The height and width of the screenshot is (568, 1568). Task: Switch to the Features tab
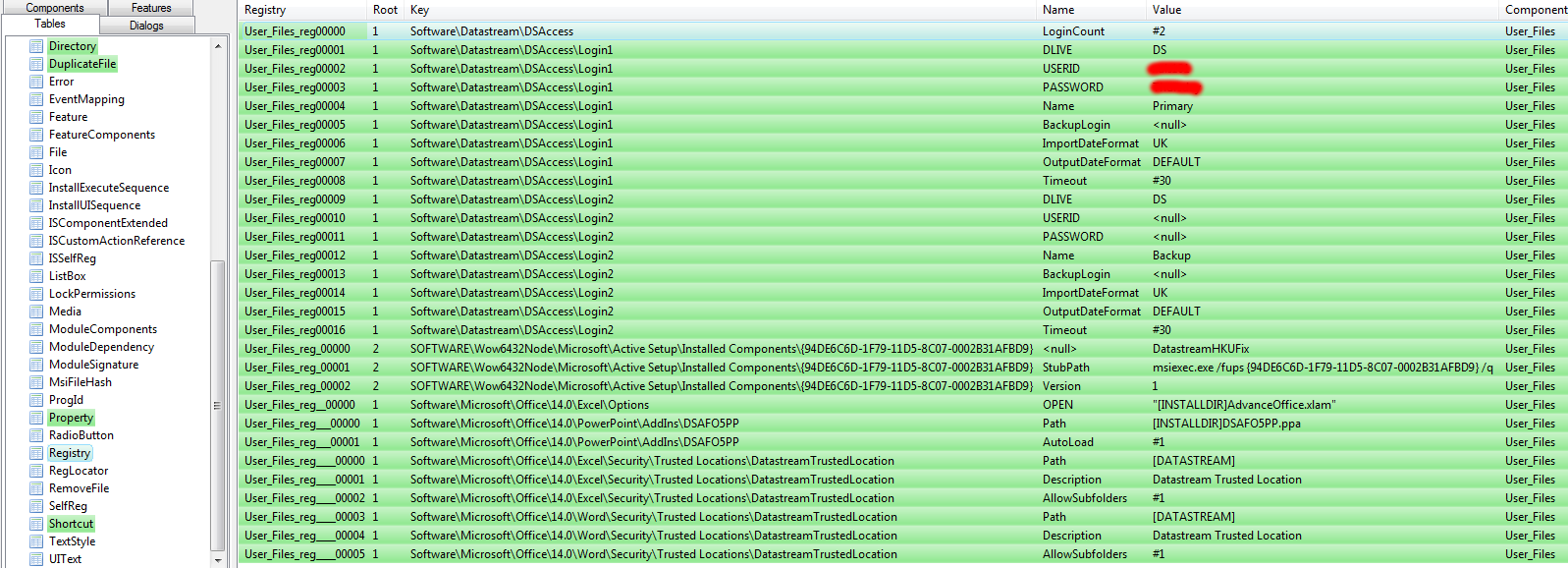coord(151,8)
